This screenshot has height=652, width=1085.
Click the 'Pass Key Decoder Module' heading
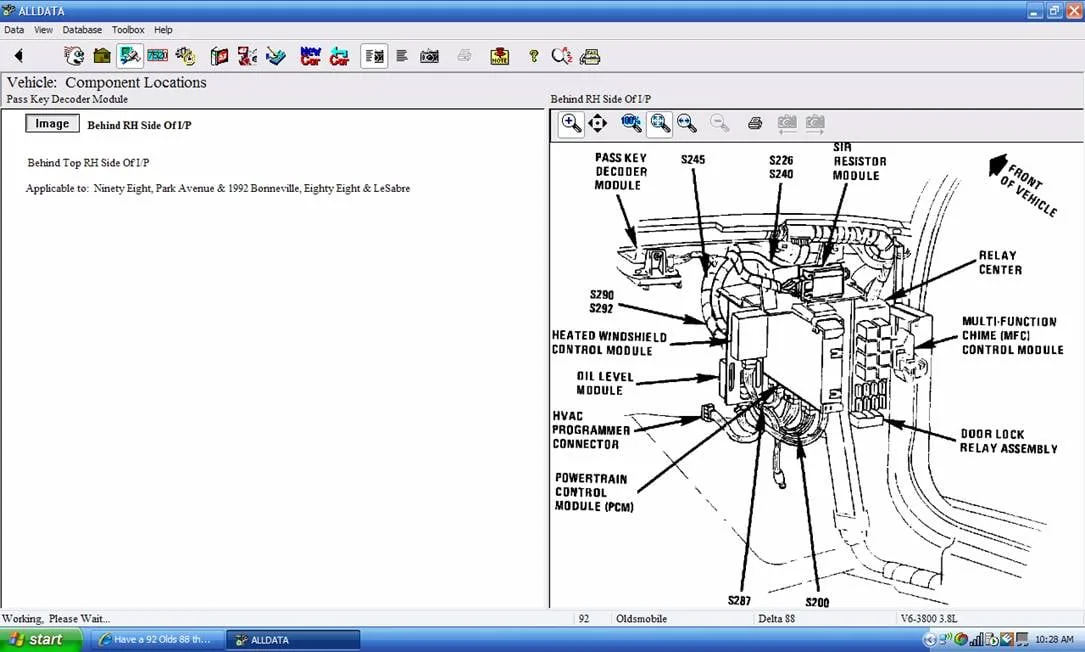(67, 99)
